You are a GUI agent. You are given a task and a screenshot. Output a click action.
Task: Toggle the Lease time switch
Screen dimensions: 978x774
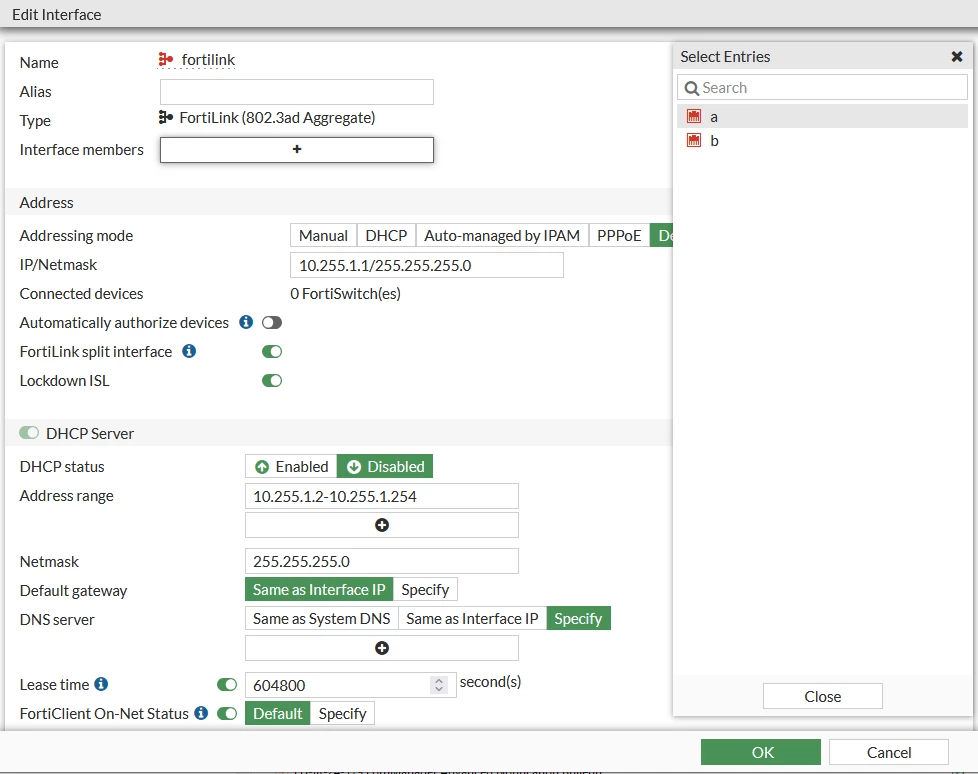coord(227,685)
